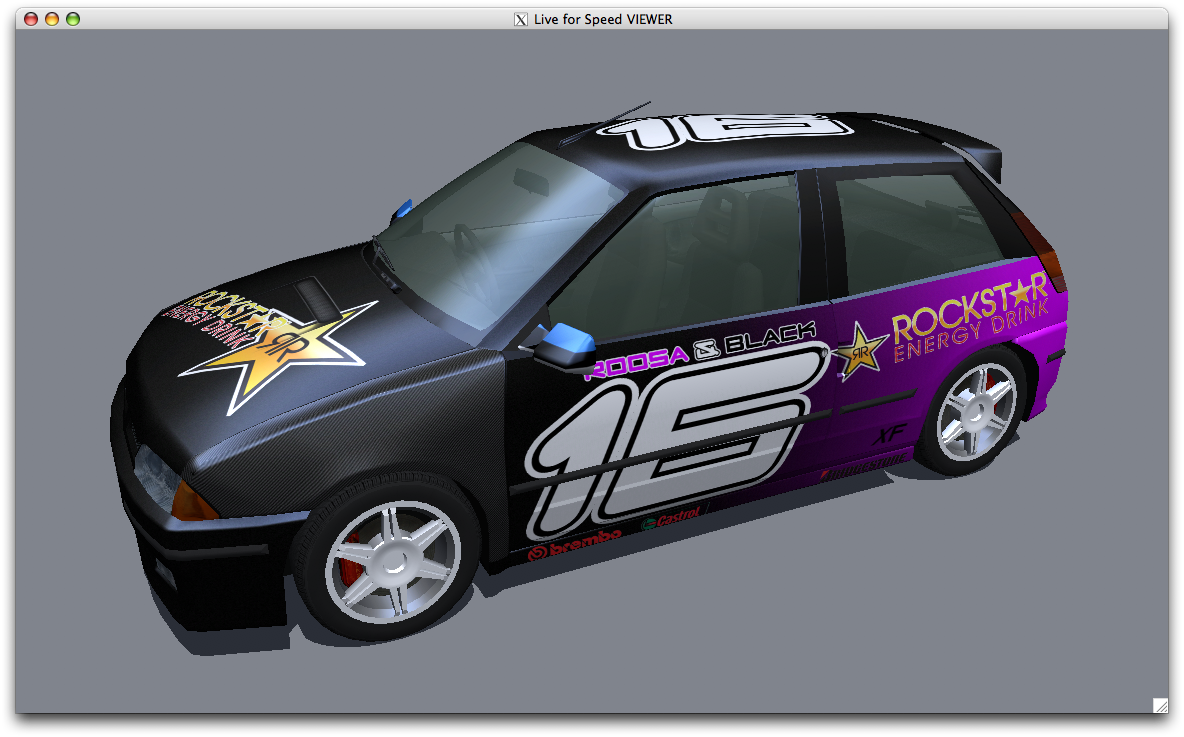Zoom the window using green button
Viewport: 1184px width, 737px height.
(x=73, y=19)
